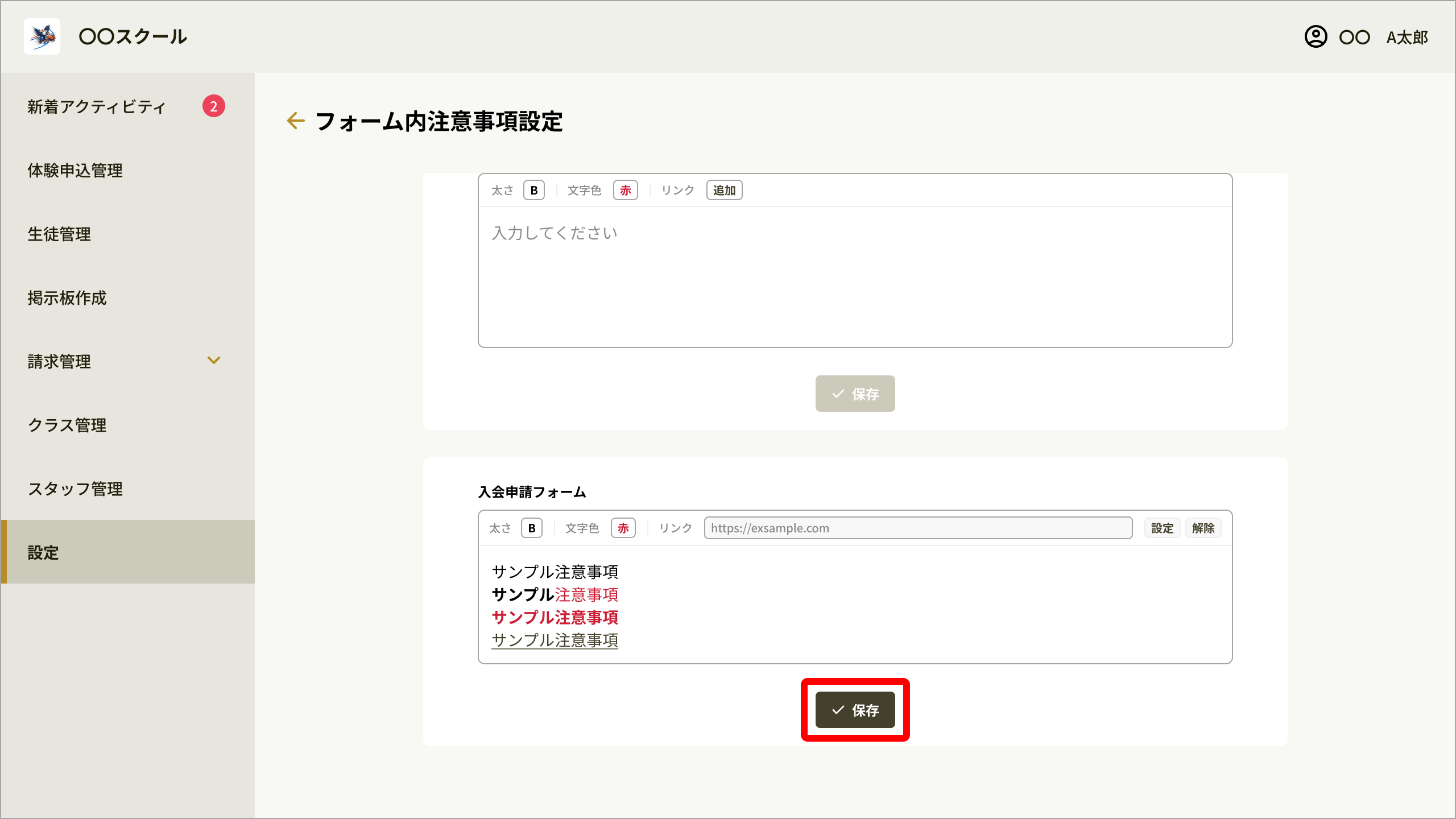Click the school logo in the top-left corner
Image resolution: width=1456 pixels, height=819 pixels.
tap(42, 36)
